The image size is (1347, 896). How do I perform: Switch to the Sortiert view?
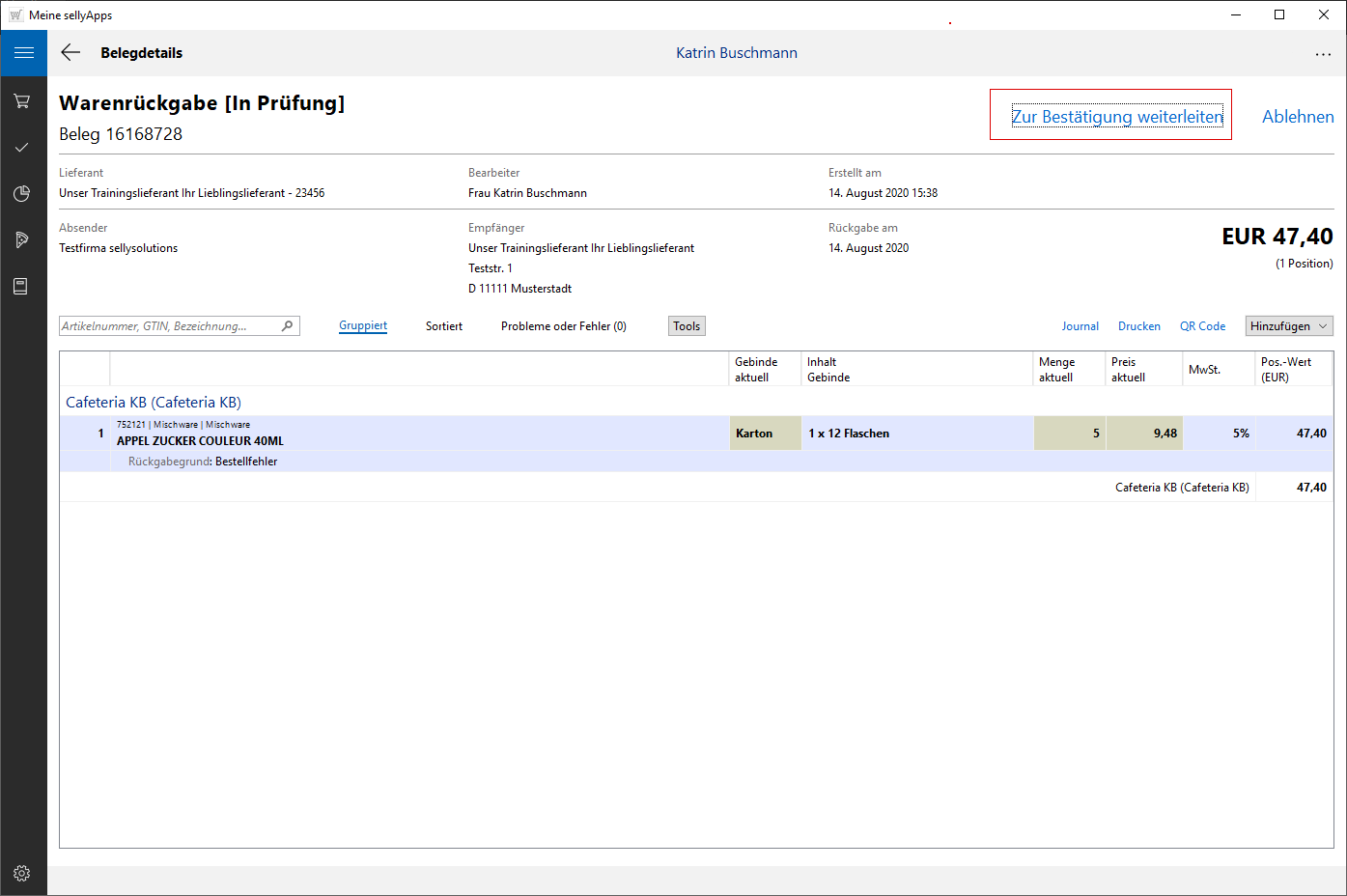coord(444,326)
